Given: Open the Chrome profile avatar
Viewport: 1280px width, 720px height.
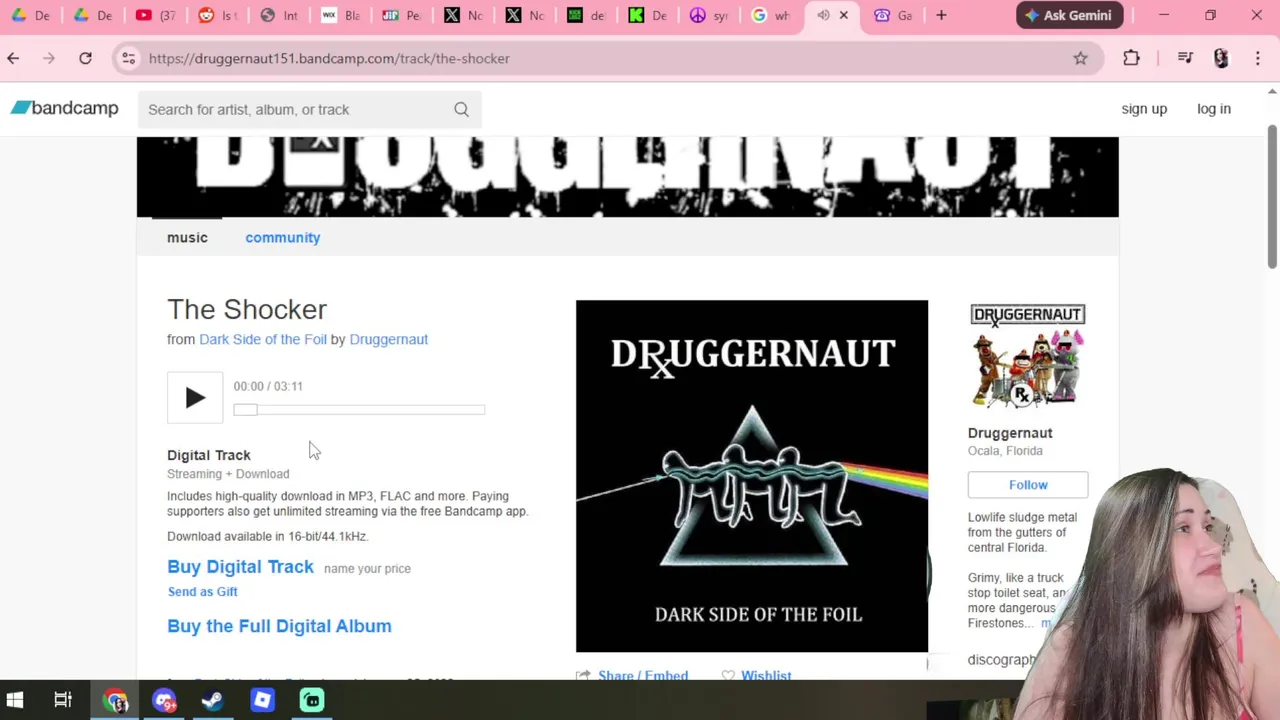Looking at the screenshot, I should point(1221,58).
